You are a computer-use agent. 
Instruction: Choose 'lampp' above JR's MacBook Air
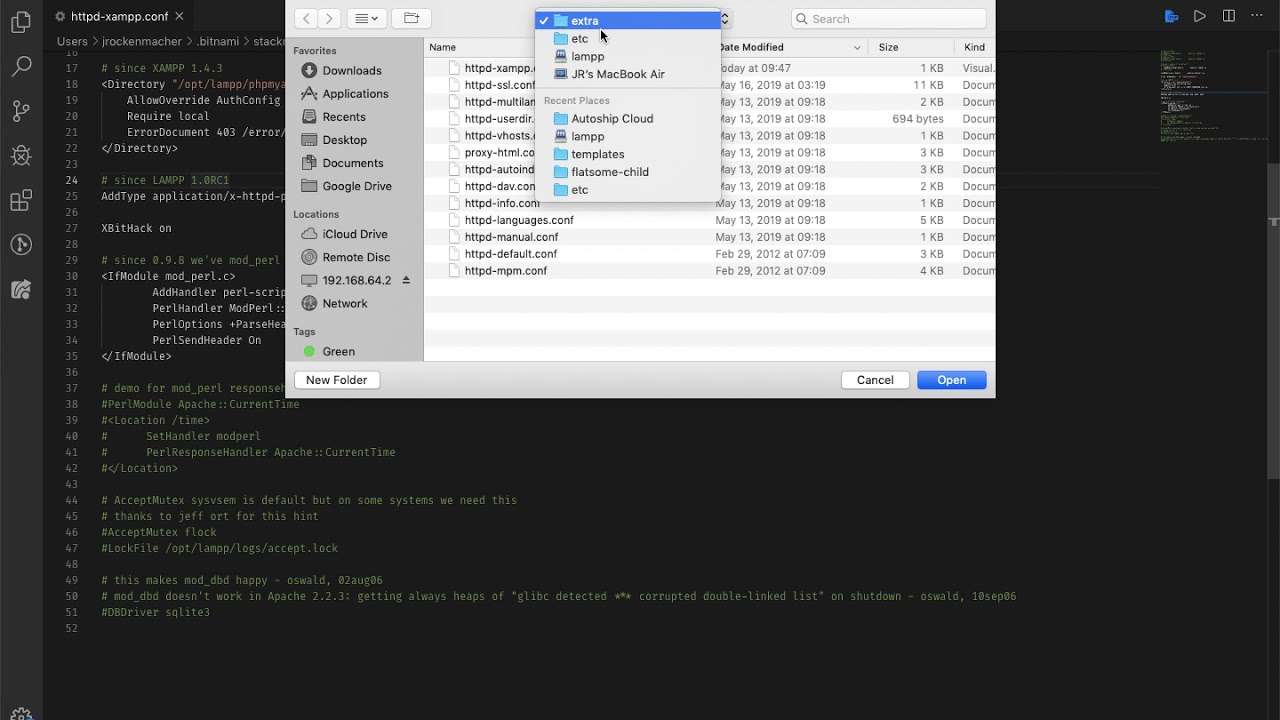[x=628, y=56]
